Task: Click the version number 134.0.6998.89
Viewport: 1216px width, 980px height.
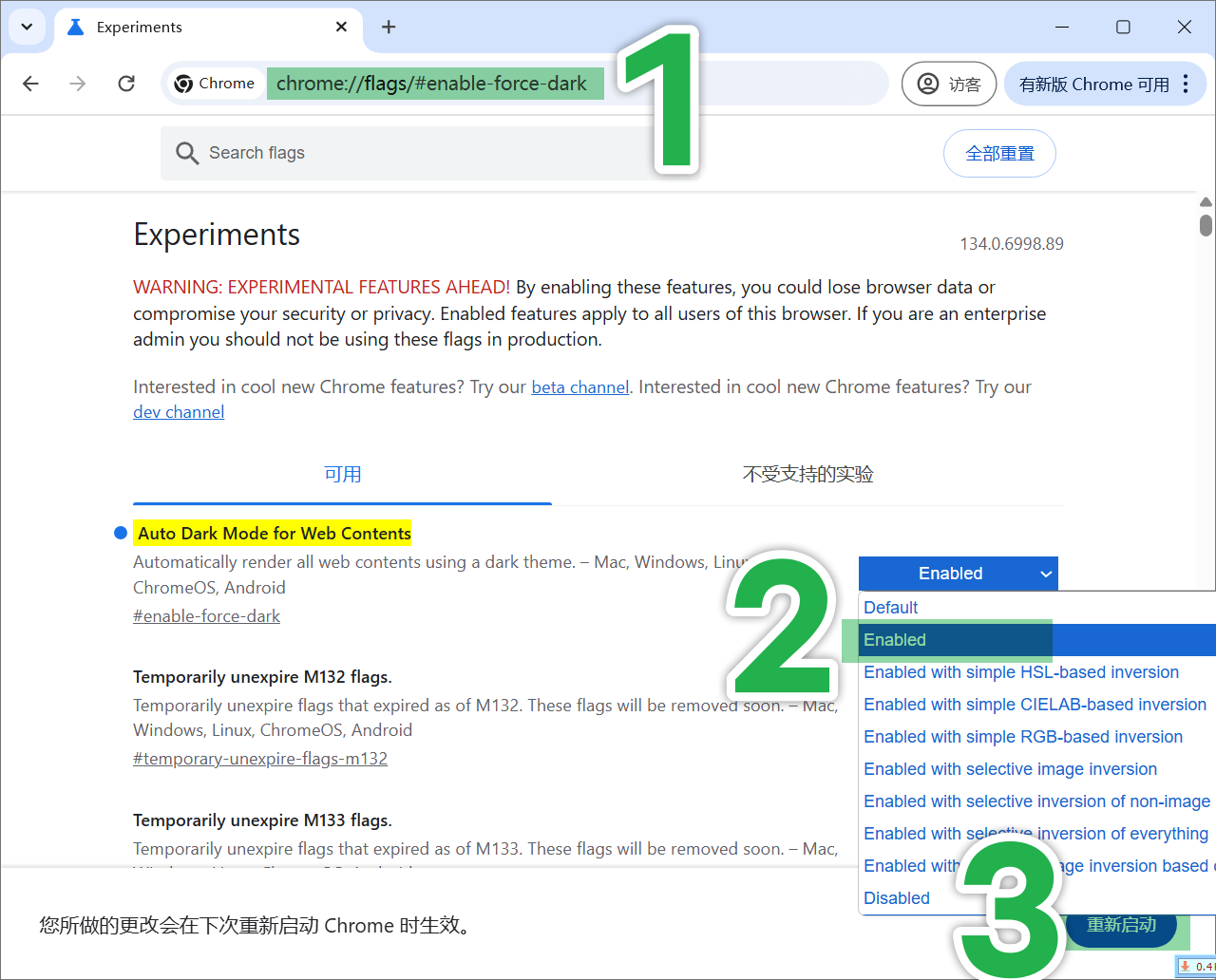Action: tap(1012, 244)
